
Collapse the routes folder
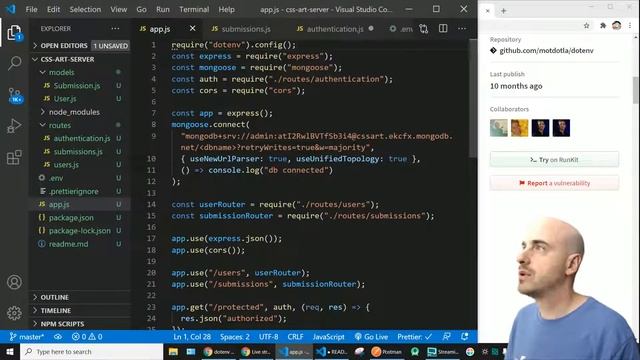pyautogui.click(x=80, y=125)
